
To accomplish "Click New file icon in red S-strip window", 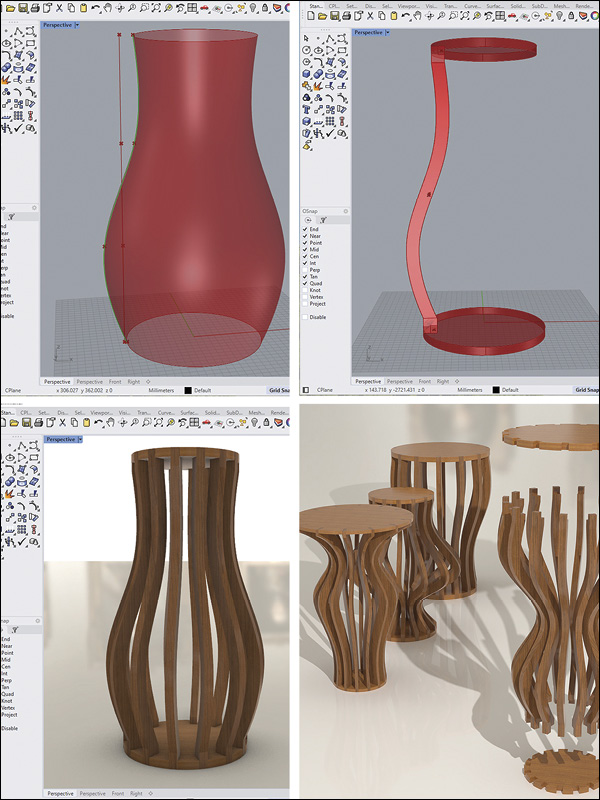I will (x=311, y=16).
